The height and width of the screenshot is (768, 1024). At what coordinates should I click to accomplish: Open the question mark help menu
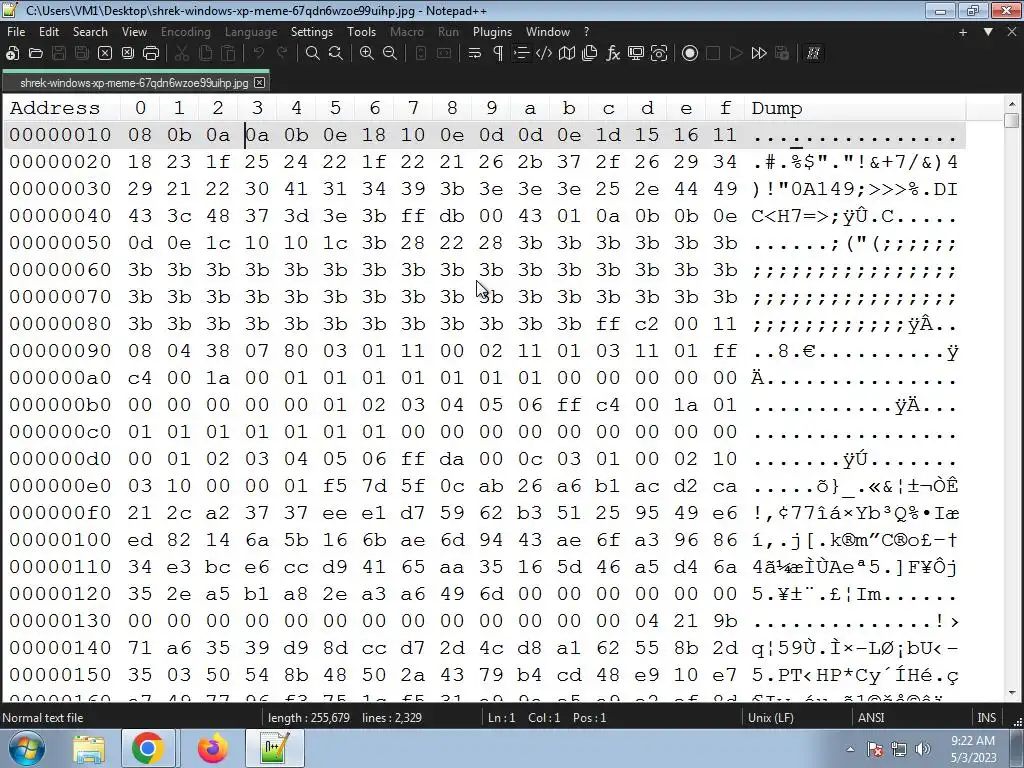coord(586,31)
